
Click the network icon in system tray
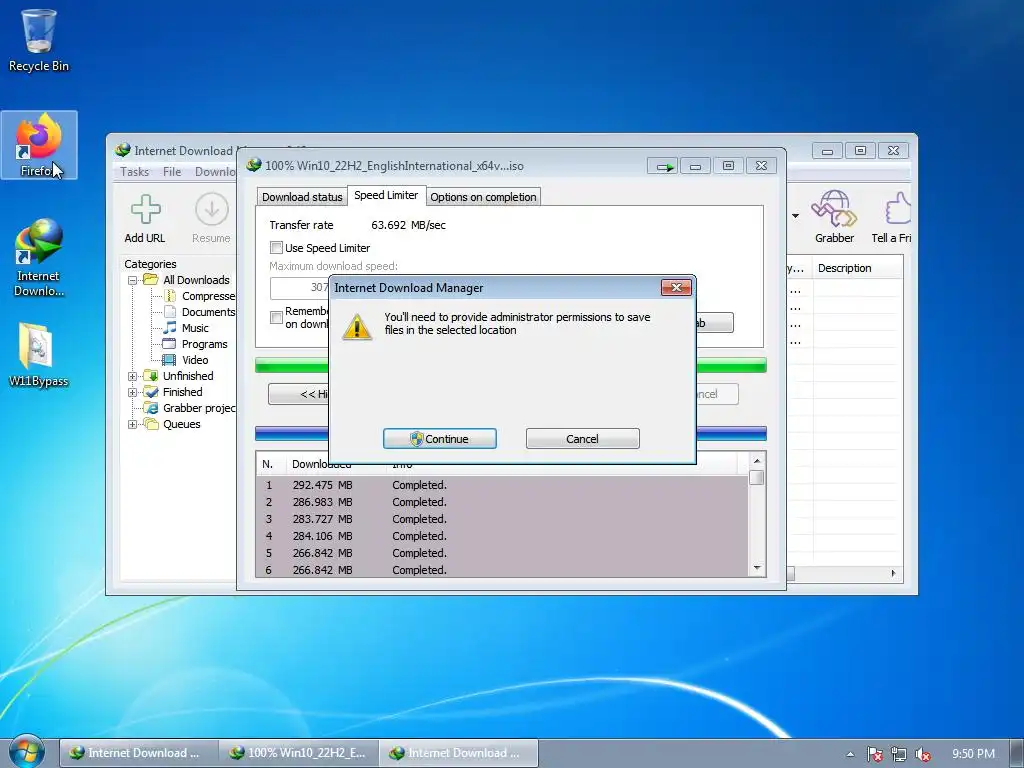point(899,754)
